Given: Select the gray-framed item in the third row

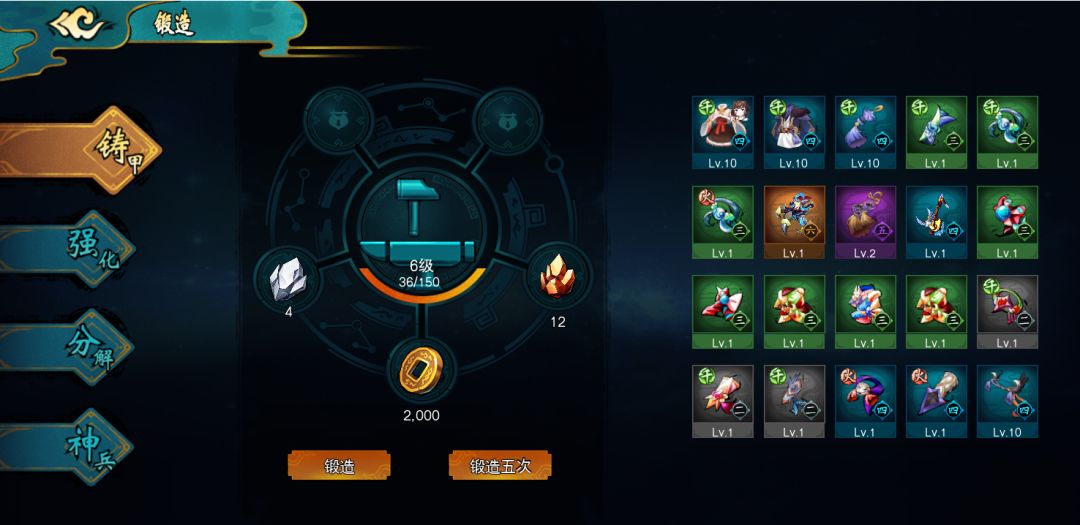Looking at the screenshot, I should 1007,311.
